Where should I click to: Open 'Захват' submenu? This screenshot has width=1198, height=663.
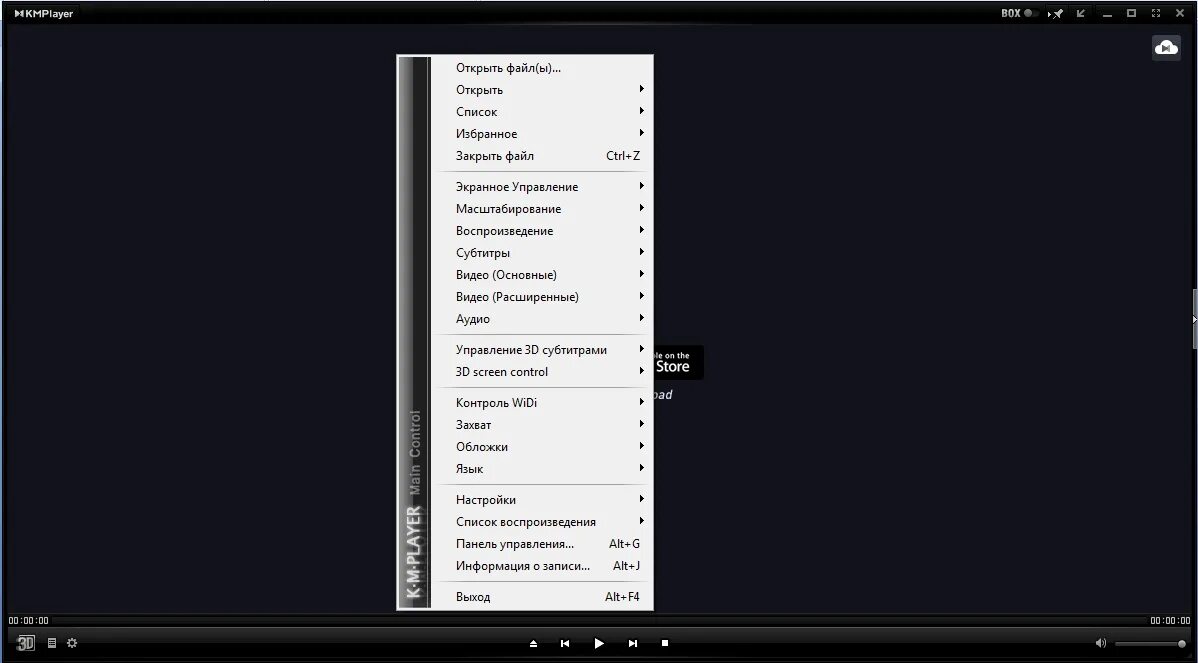click(x=542, y=425)
